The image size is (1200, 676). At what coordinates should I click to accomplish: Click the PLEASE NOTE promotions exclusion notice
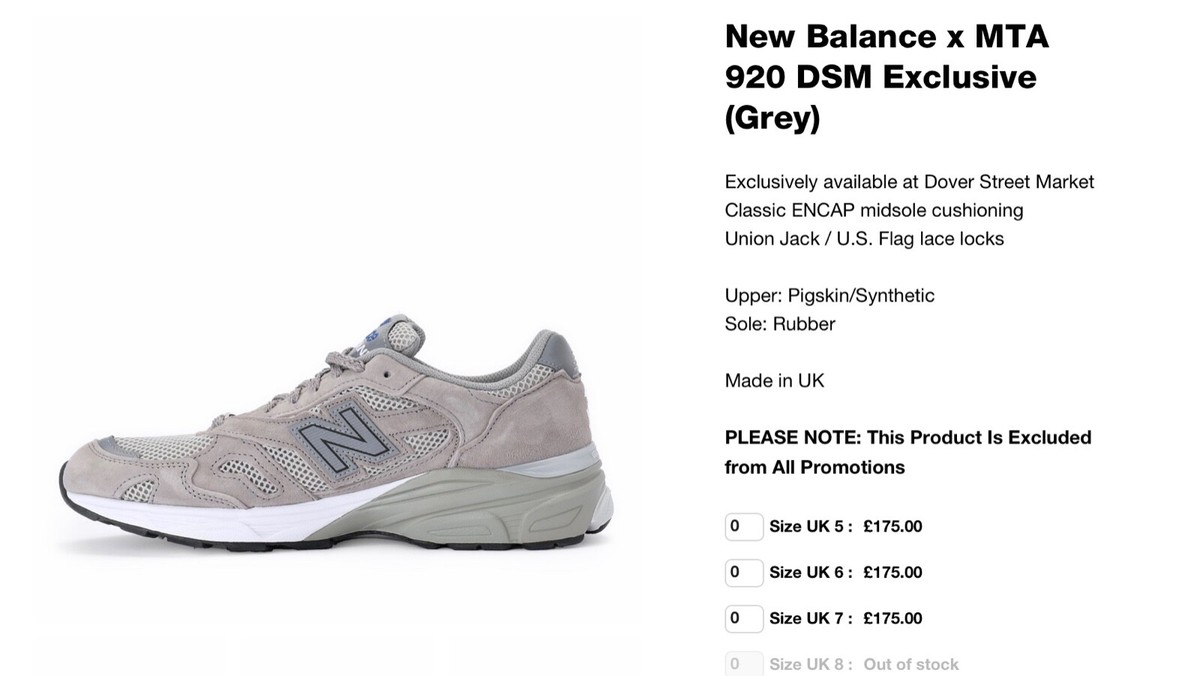(x=907, y=452)
